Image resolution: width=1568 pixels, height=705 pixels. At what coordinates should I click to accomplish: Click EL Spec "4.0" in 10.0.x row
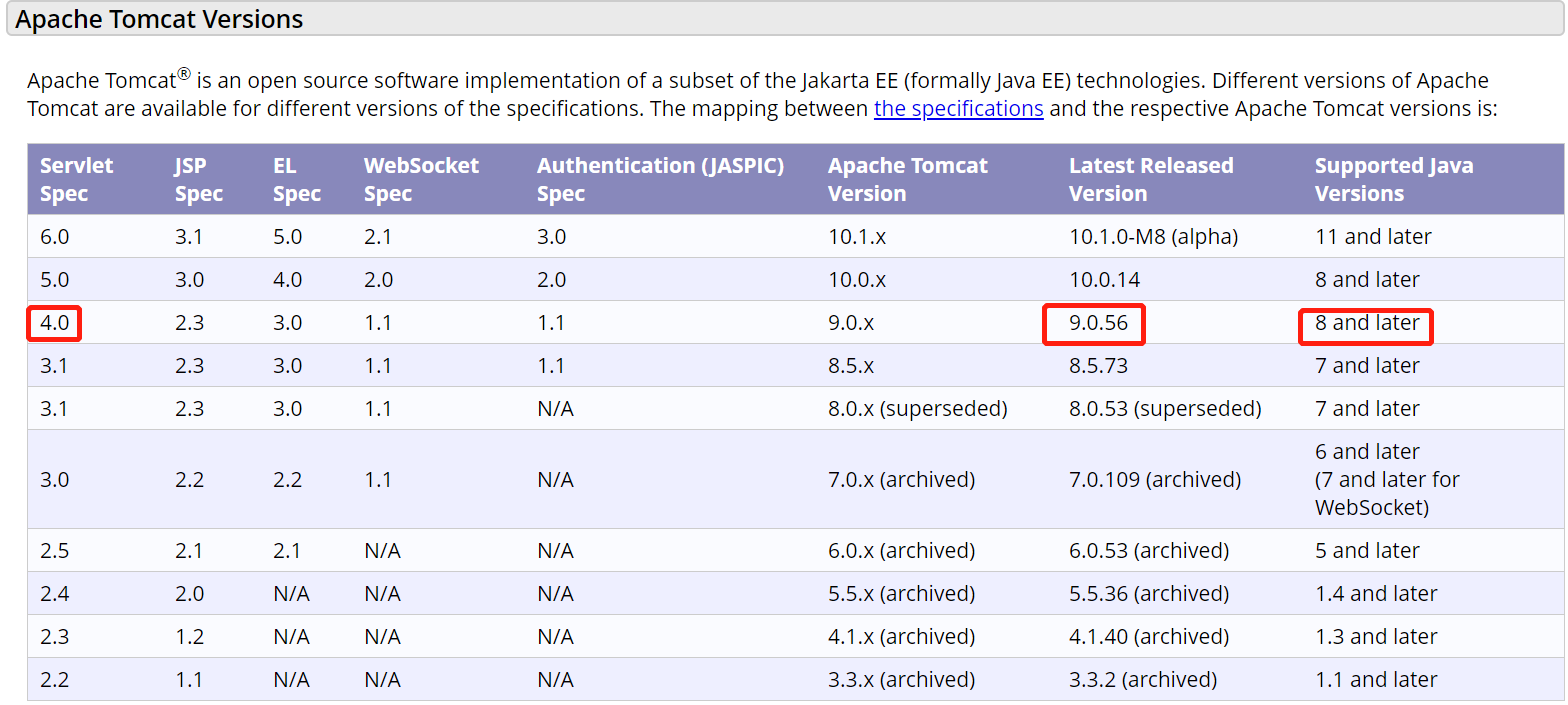[288, 280]
